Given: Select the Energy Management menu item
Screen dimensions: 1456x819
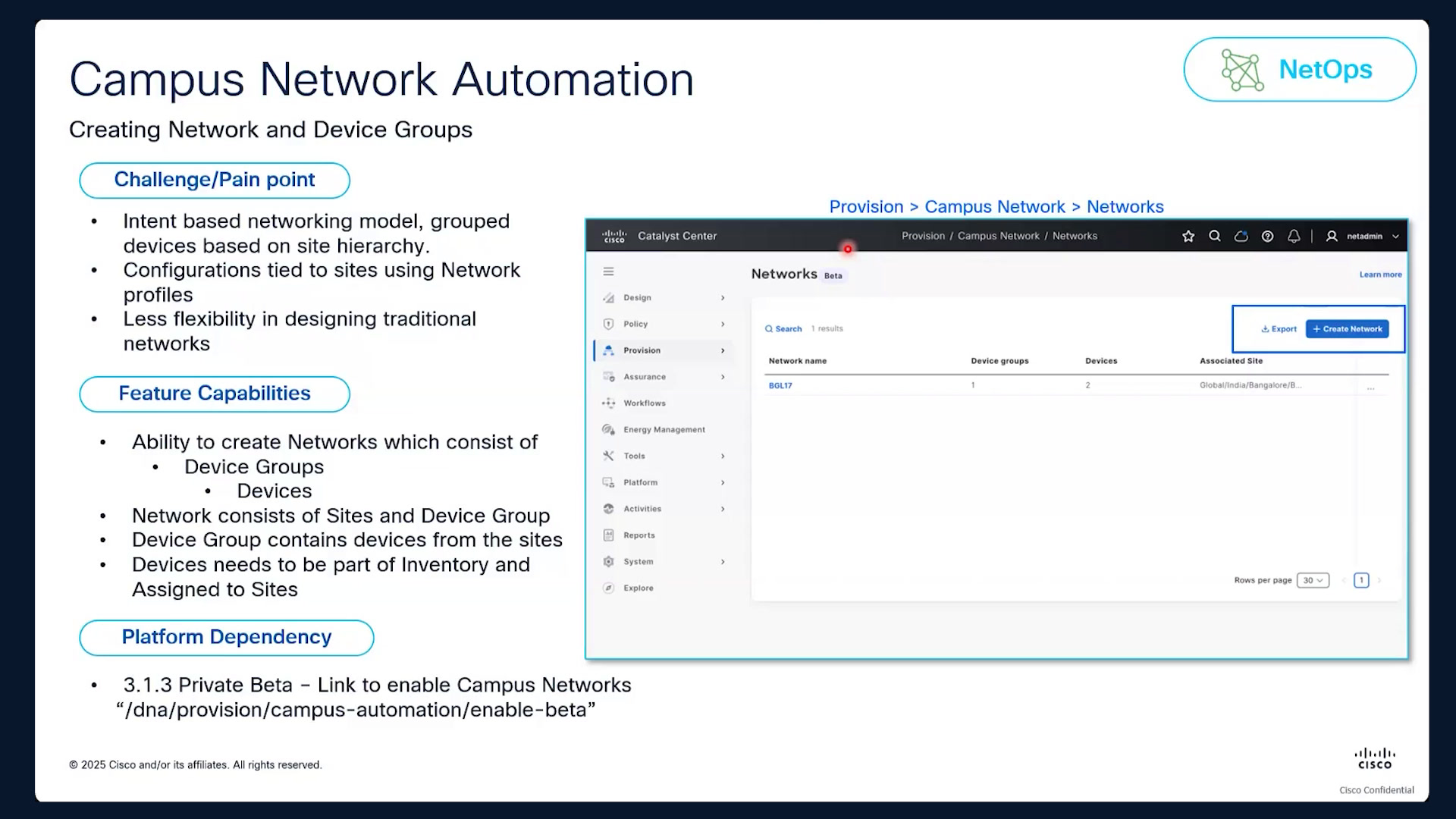Looking at the screenshot, I should coord(664,430).
